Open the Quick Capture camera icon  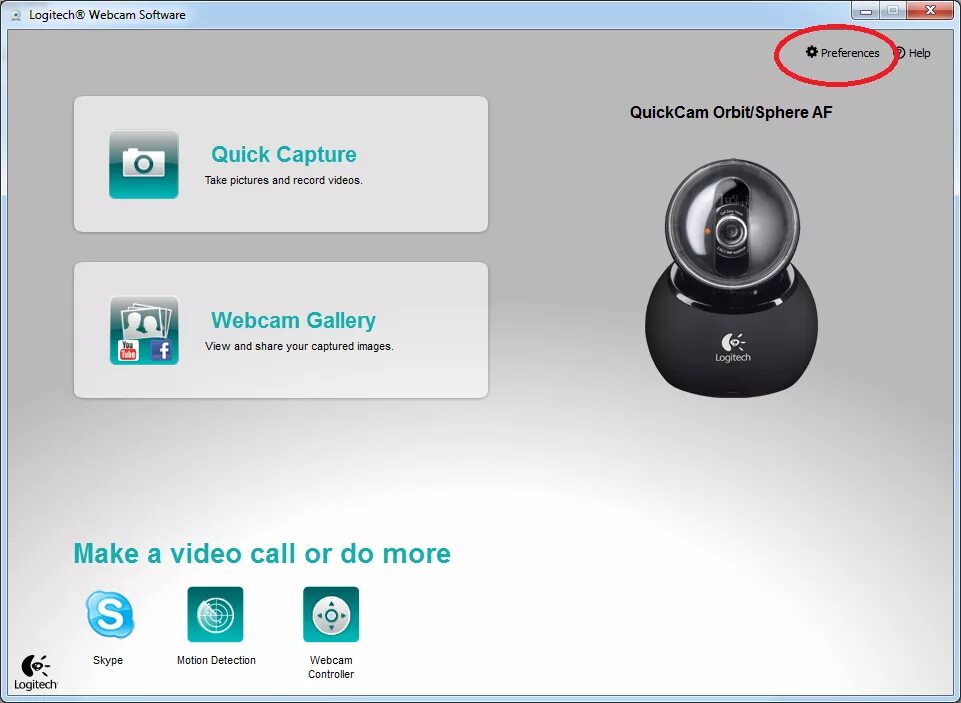(x=144, y=164)
